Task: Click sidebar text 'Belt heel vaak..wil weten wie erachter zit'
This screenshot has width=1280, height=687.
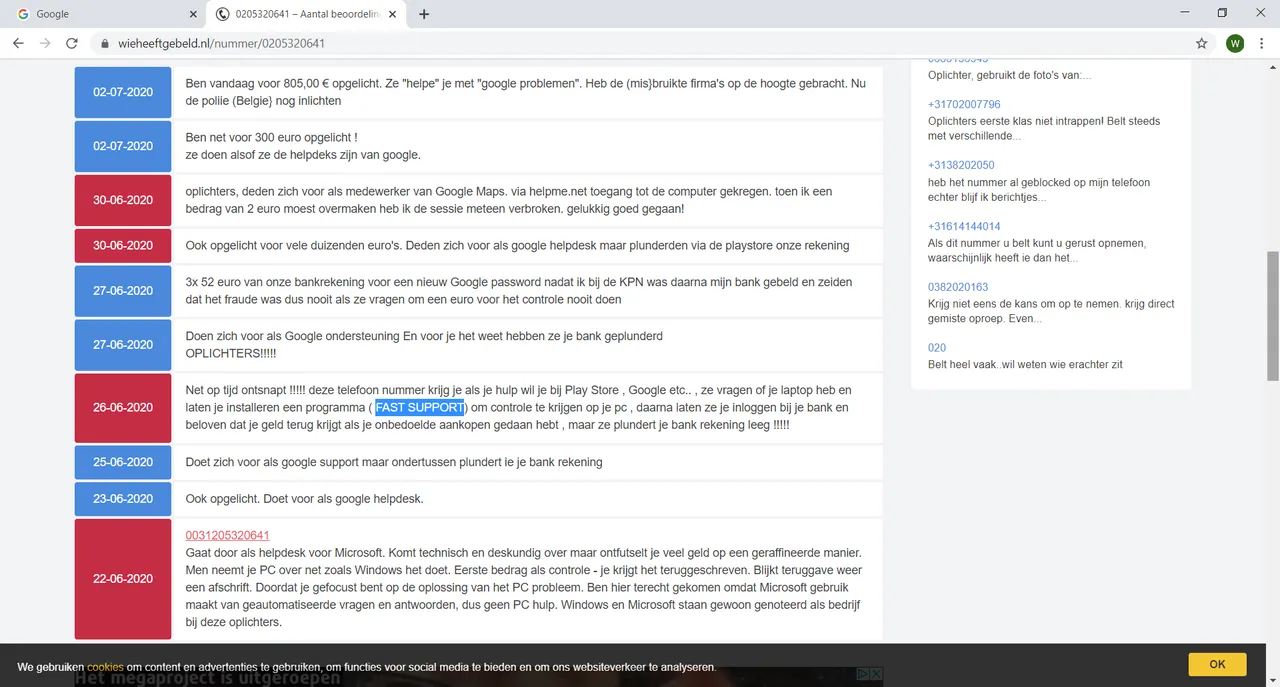Action: coord(1025,365)
